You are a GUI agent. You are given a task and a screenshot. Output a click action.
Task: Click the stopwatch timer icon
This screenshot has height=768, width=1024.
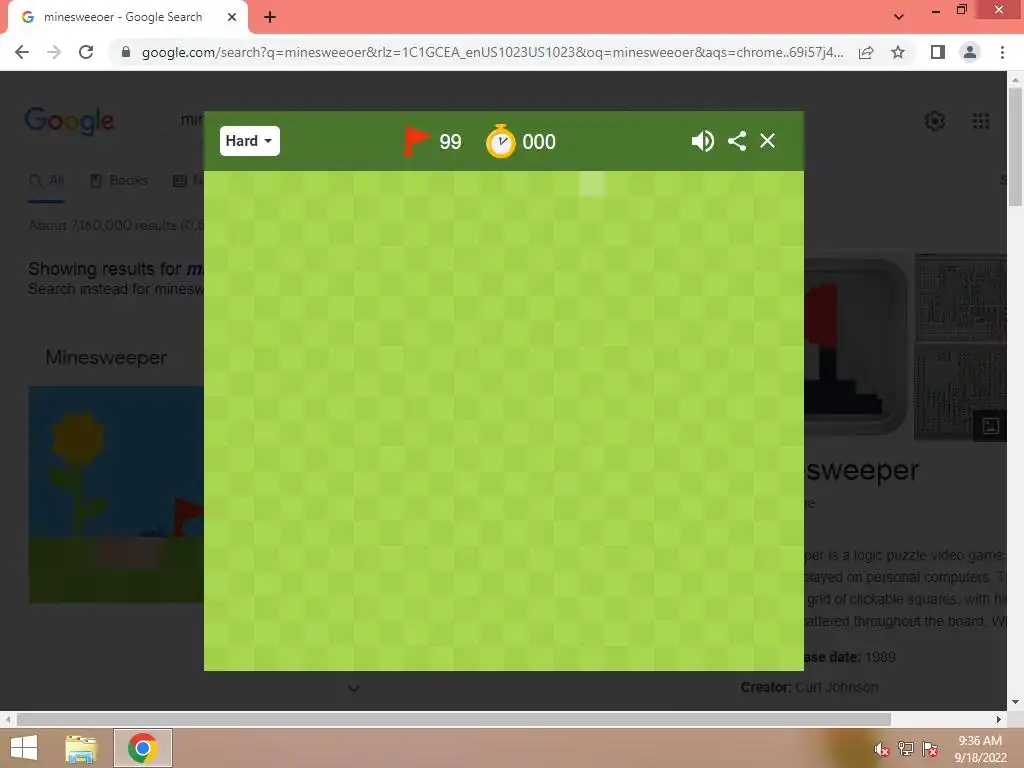coord(501,141)
